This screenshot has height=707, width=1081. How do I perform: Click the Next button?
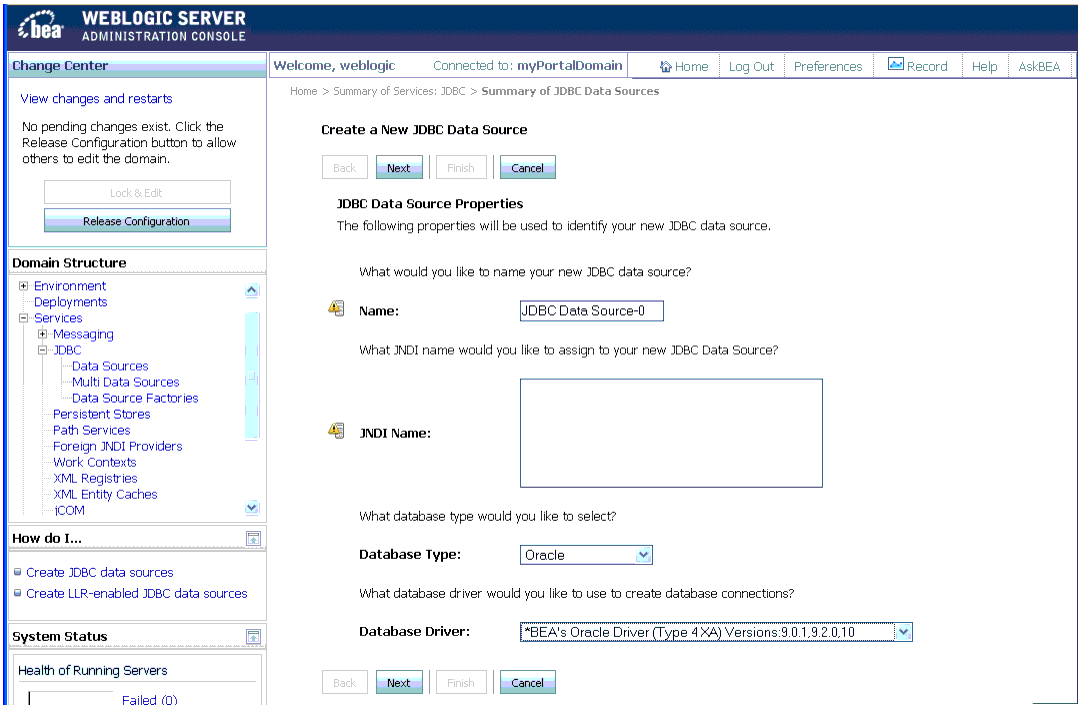[x=399, y=167]
